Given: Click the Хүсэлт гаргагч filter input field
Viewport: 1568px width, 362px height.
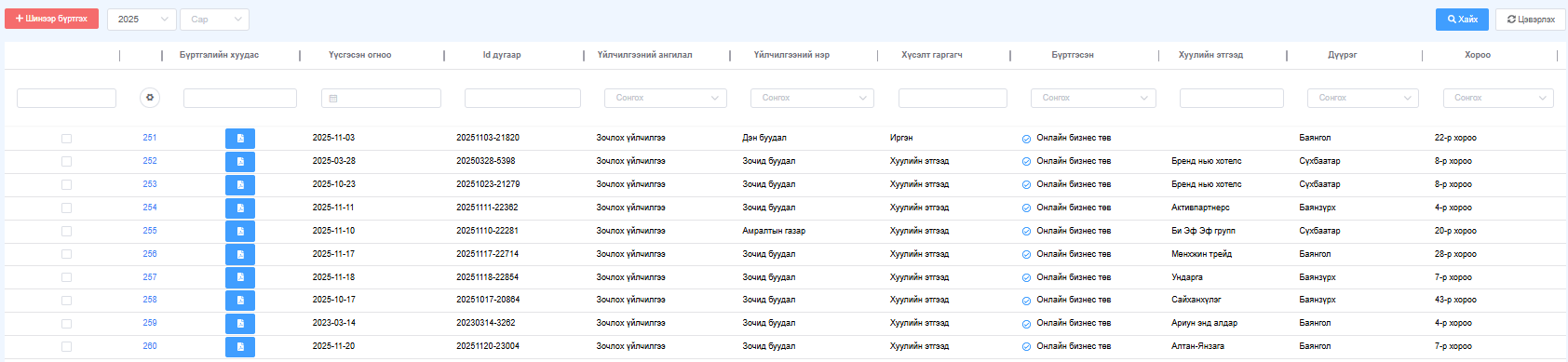Looking at the screenshot, I should pos(953,98).
